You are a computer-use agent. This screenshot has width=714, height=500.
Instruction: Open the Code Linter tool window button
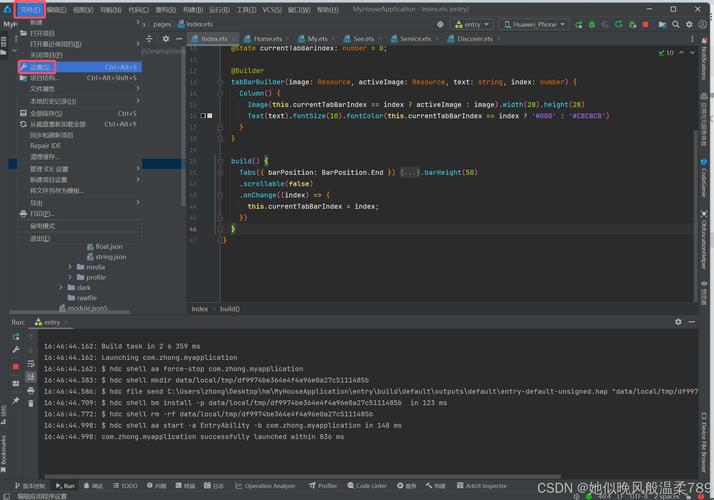click(367, 486)
